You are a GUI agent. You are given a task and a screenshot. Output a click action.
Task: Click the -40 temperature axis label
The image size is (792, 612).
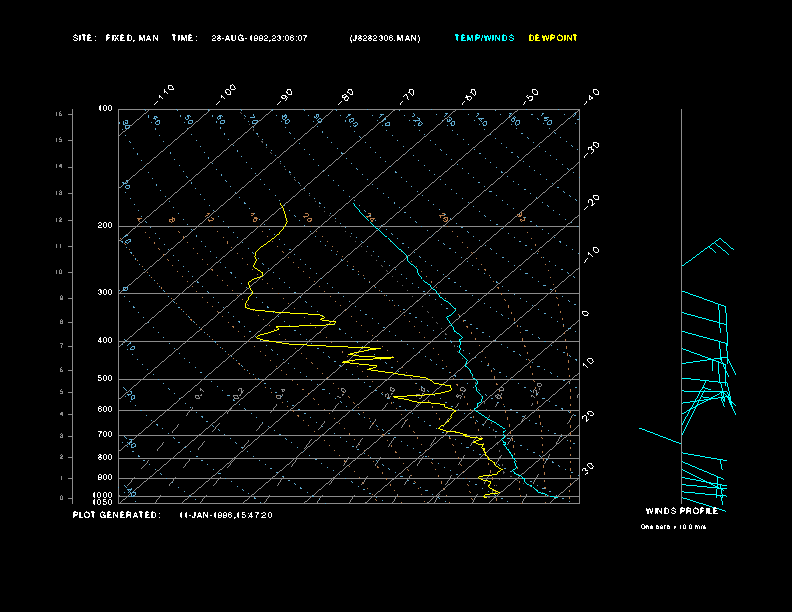[x=591, y=95]
